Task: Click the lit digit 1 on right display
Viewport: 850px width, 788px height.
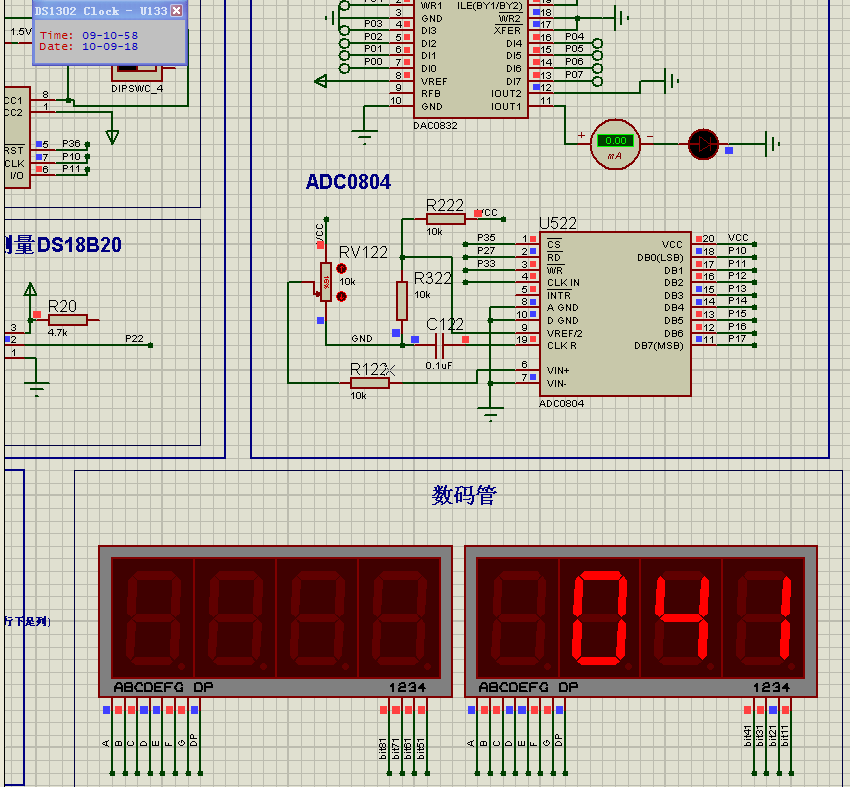Action: pos(784,618)
